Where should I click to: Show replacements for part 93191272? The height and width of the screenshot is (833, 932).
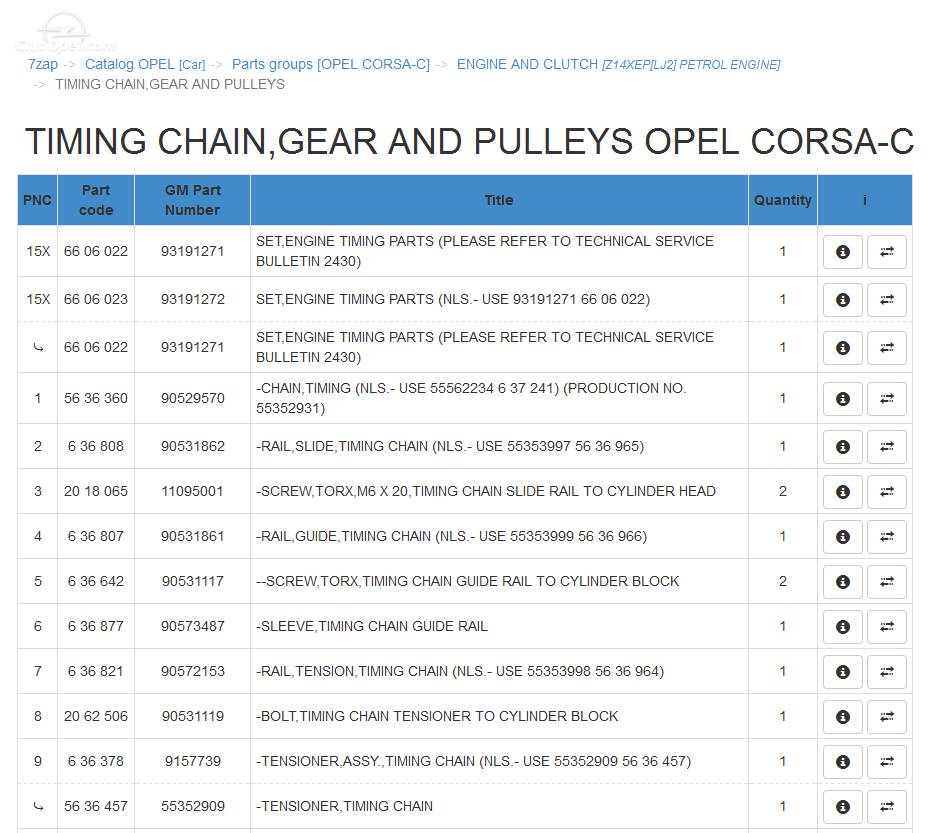coord(886,300)
